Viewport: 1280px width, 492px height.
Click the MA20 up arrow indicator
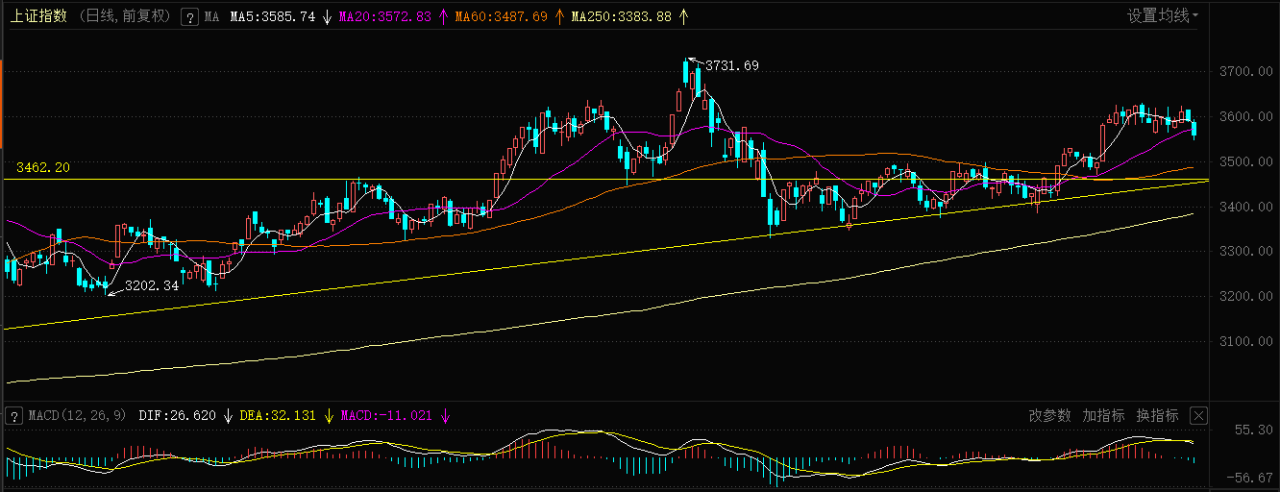coord(443,17)
